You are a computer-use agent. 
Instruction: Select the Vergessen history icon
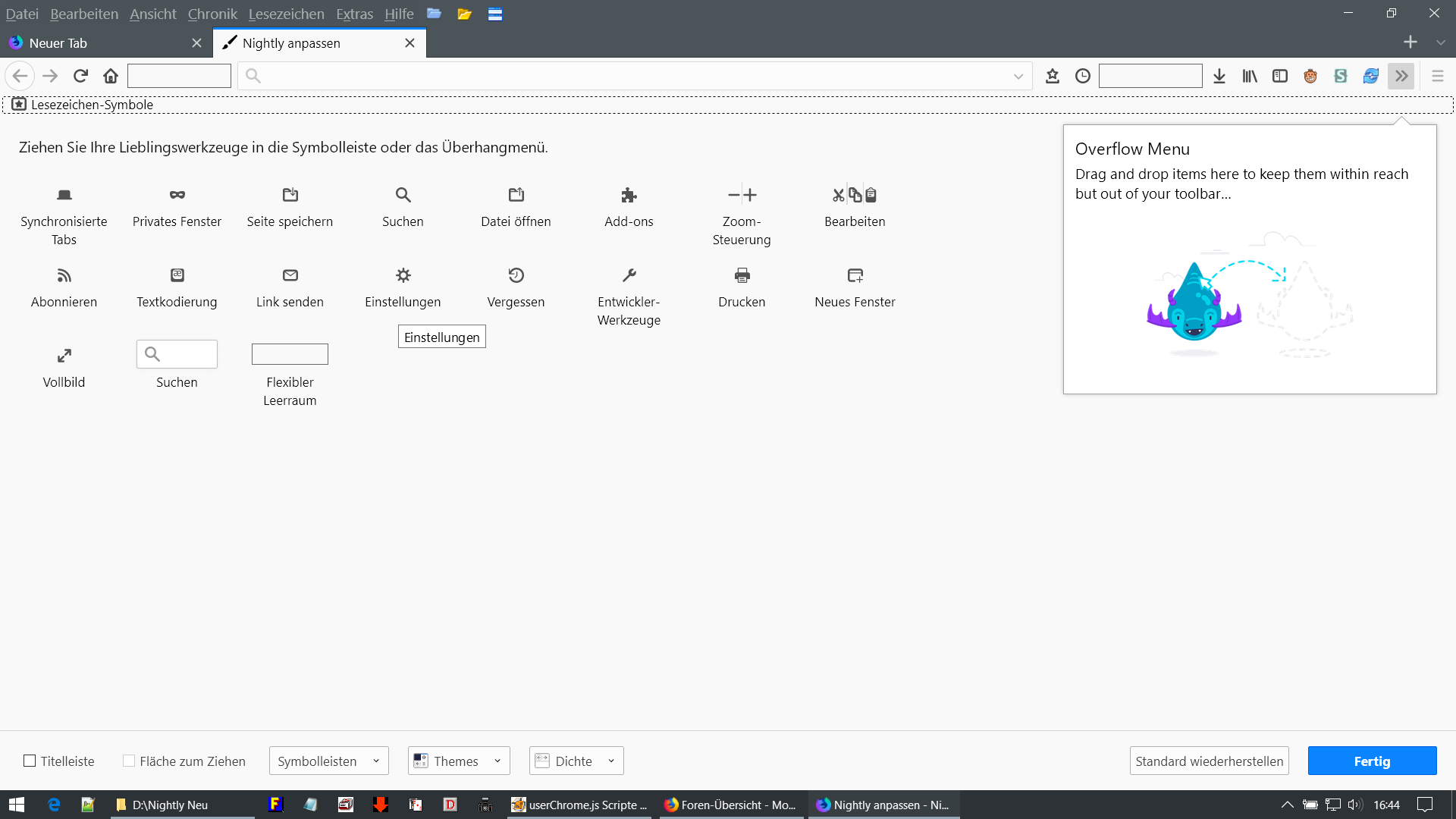point(516,275)
